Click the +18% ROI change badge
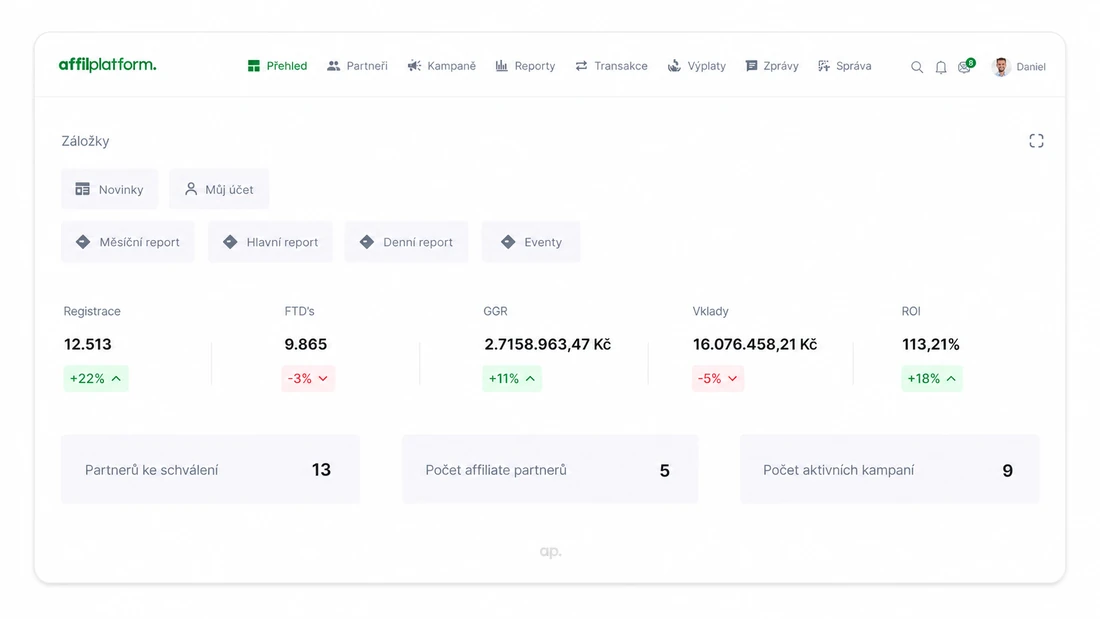The height and width of the screenshot is (619, 1100). click(932, 378)
